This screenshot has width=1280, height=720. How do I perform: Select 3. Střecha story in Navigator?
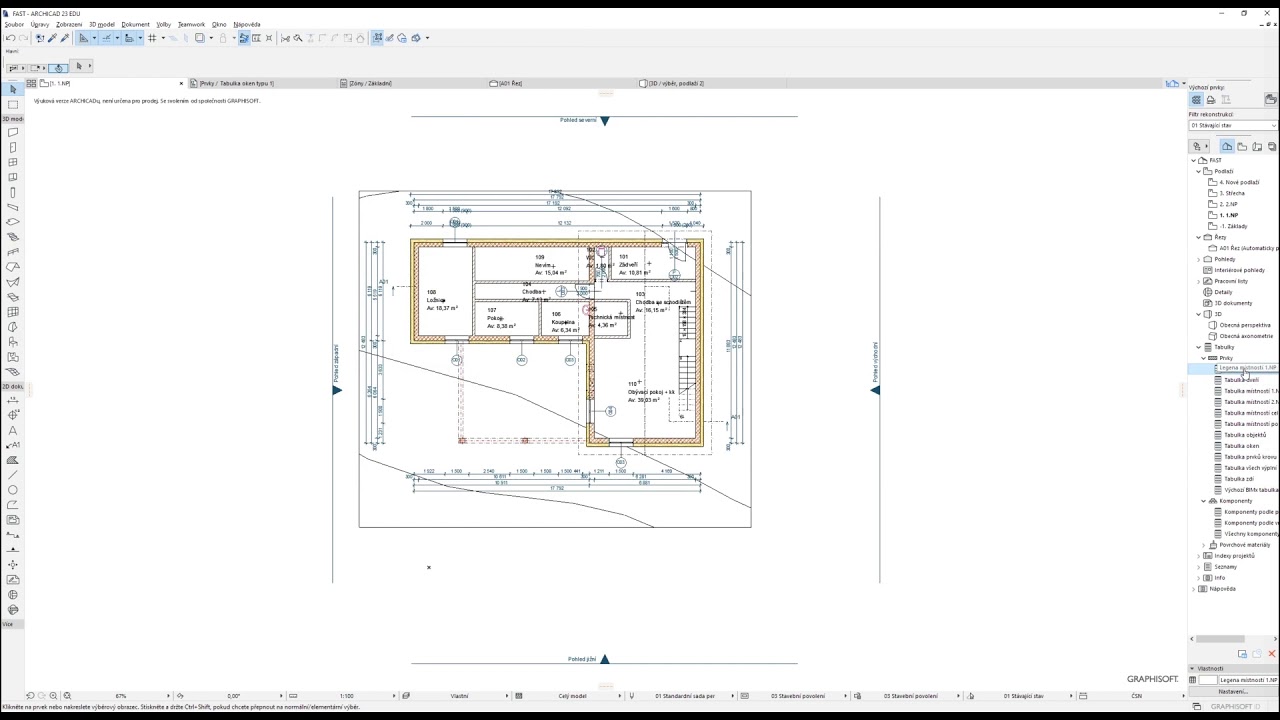(x=1232, y=193)
